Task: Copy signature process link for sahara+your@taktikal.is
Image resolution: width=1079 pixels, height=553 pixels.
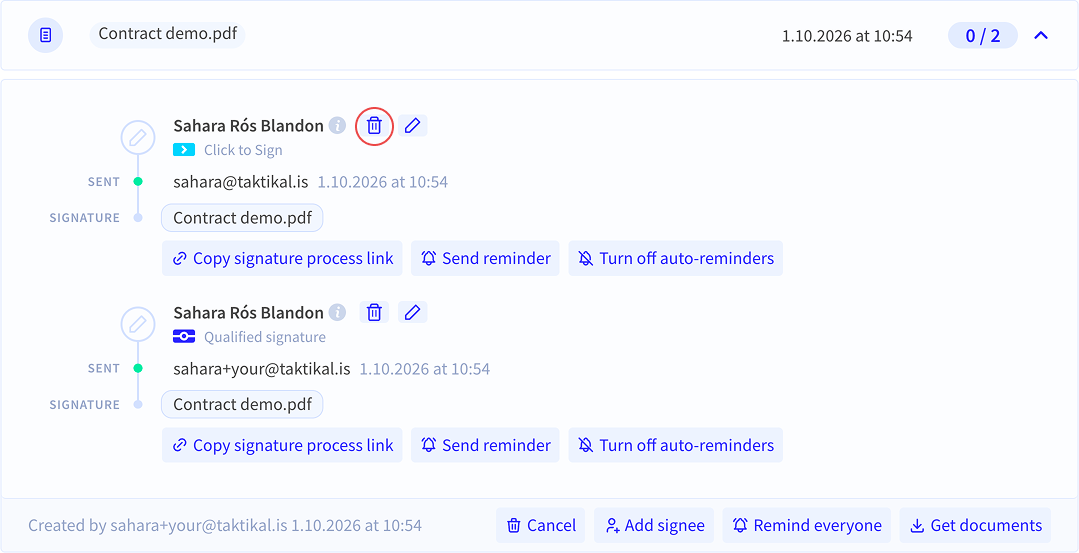Action: coord(282,445)
